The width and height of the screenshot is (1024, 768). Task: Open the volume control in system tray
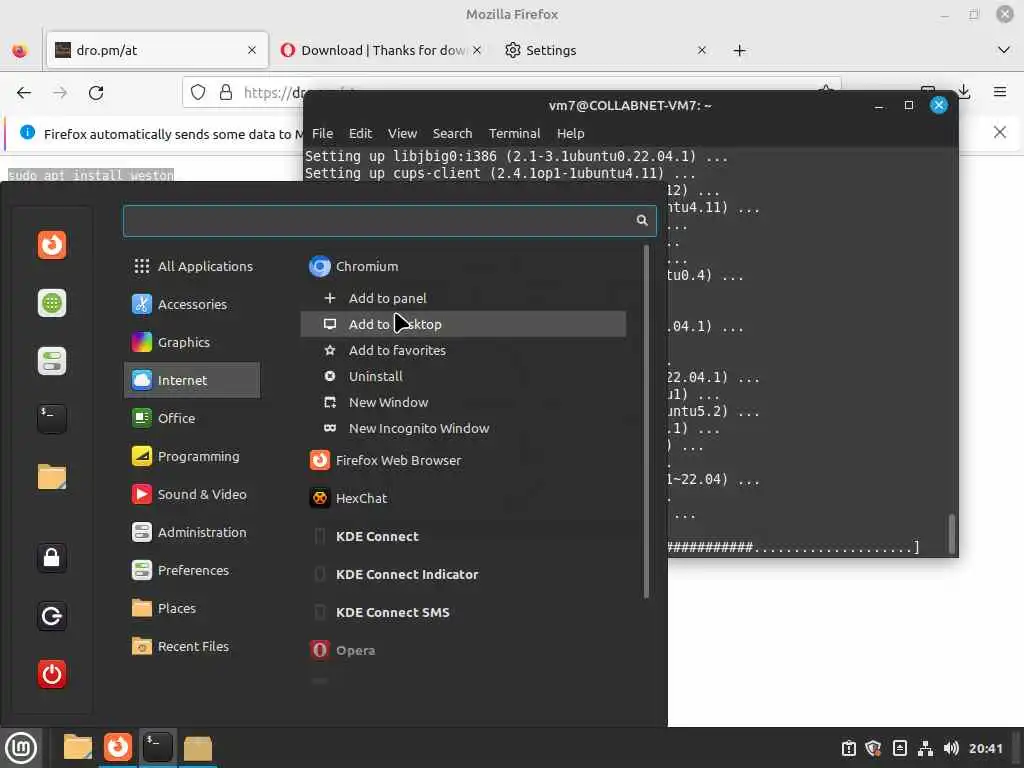(951, 748)
